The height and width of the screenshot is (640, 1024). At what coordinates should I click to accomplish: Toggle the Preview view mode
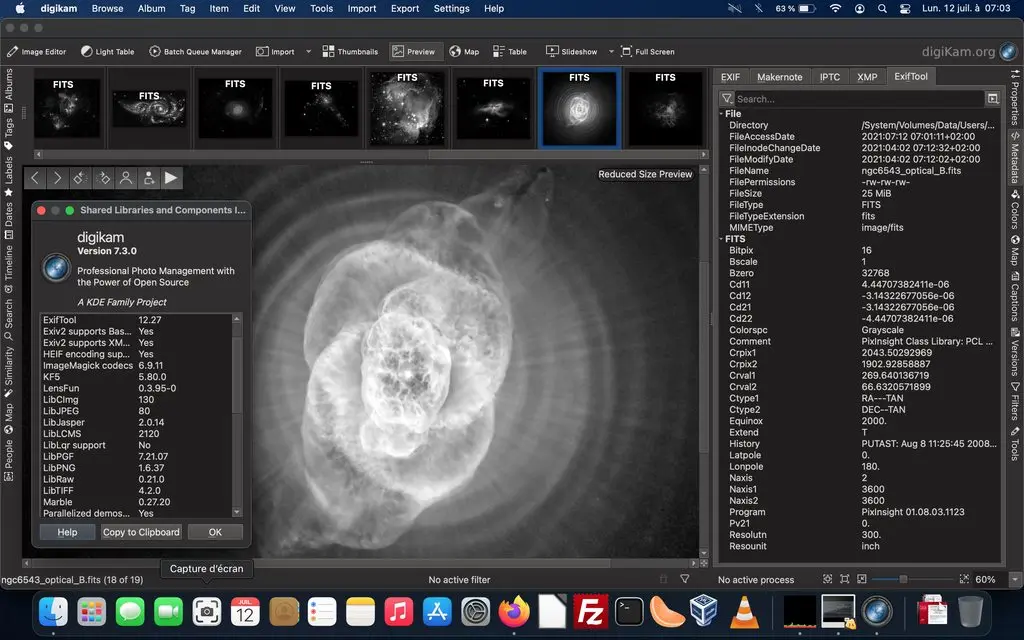point(414,52)
